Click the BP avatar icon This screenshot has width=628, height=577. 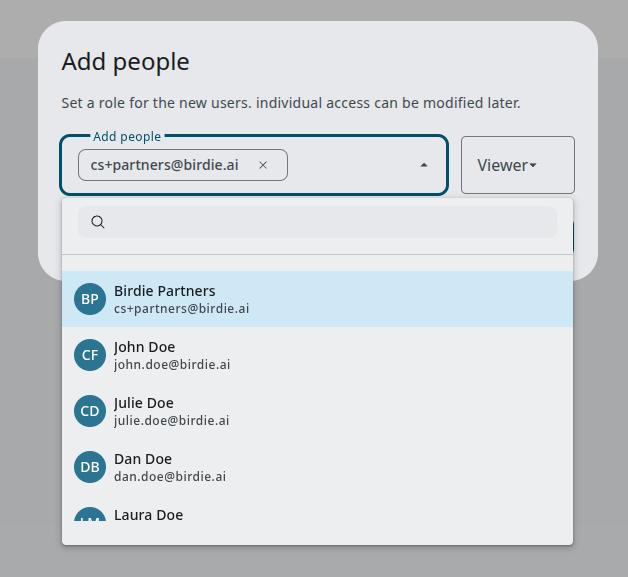(90, 299)
